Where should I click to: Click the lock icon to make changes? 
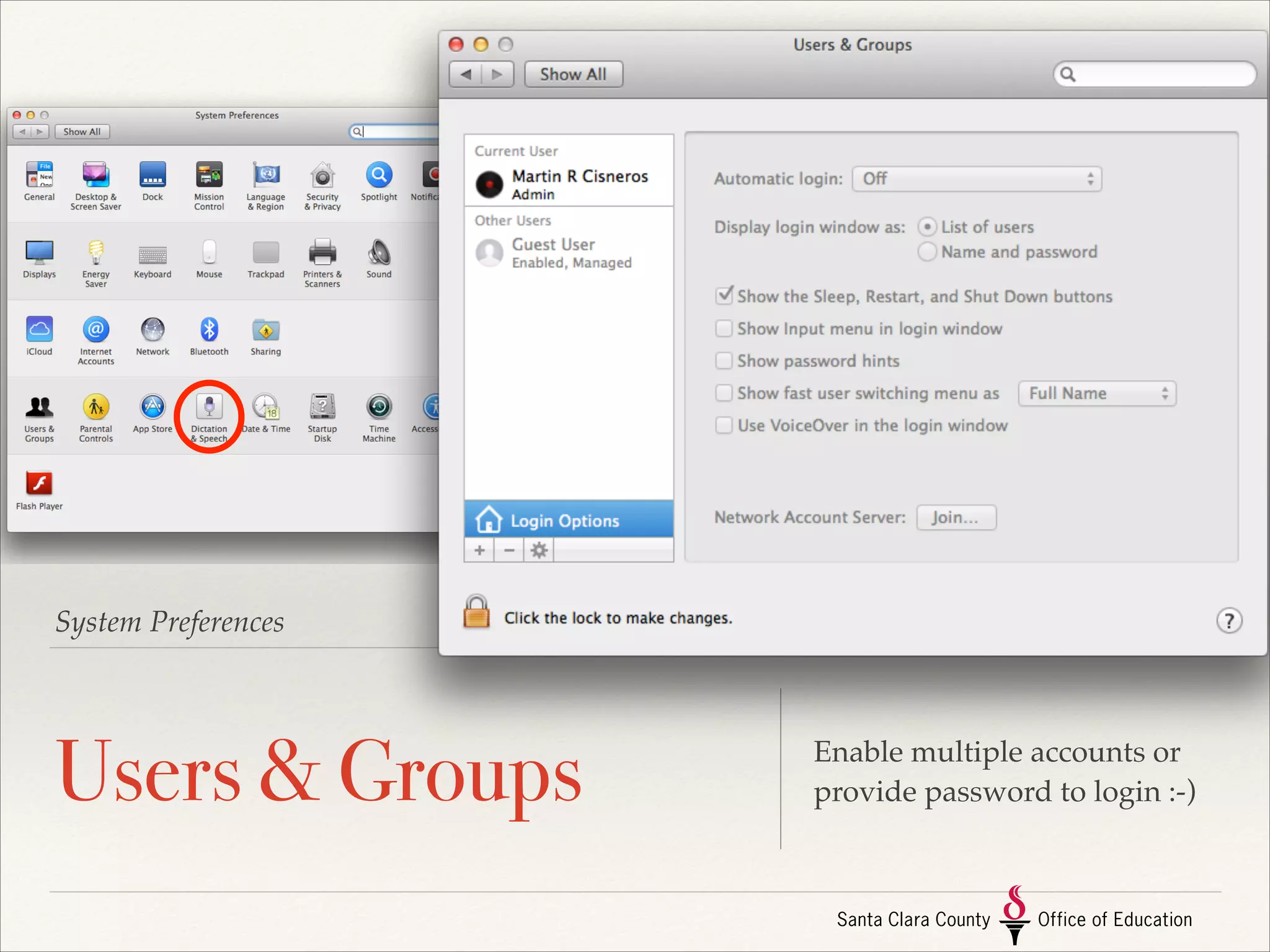click(x=476, y=612)
